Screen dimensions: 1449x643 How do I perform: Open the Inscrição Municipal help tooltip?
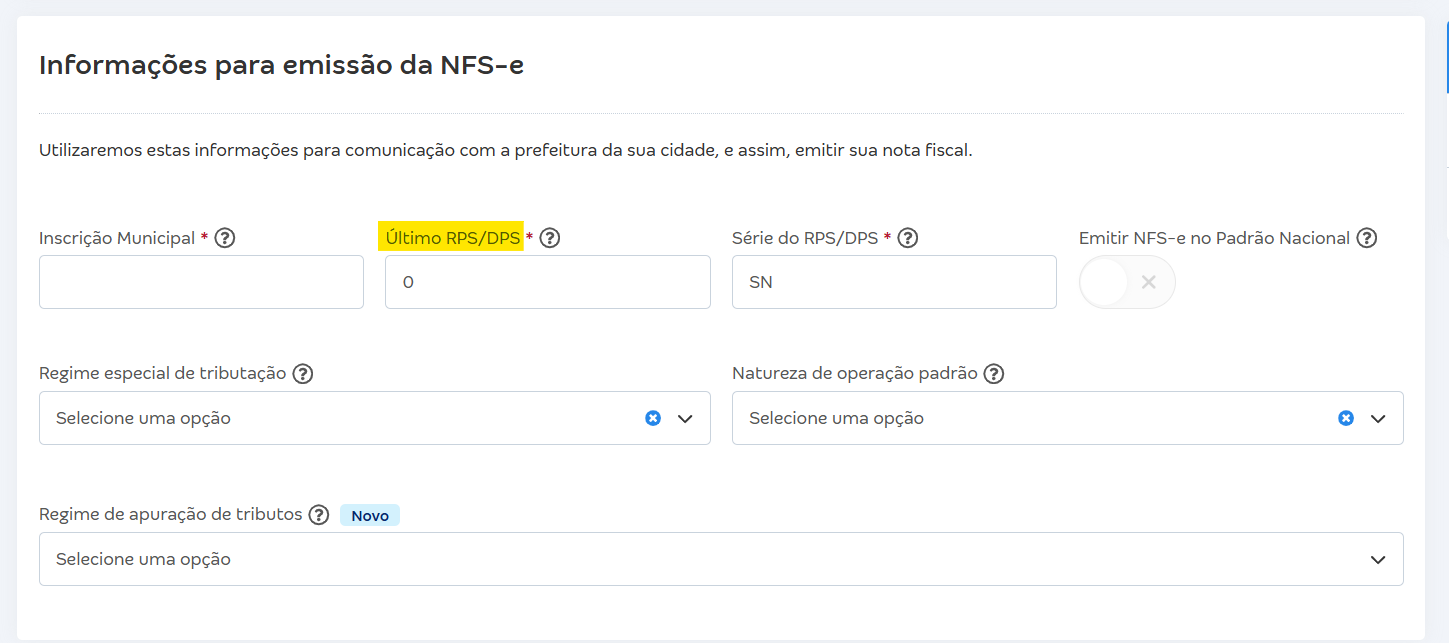(226, 237)
